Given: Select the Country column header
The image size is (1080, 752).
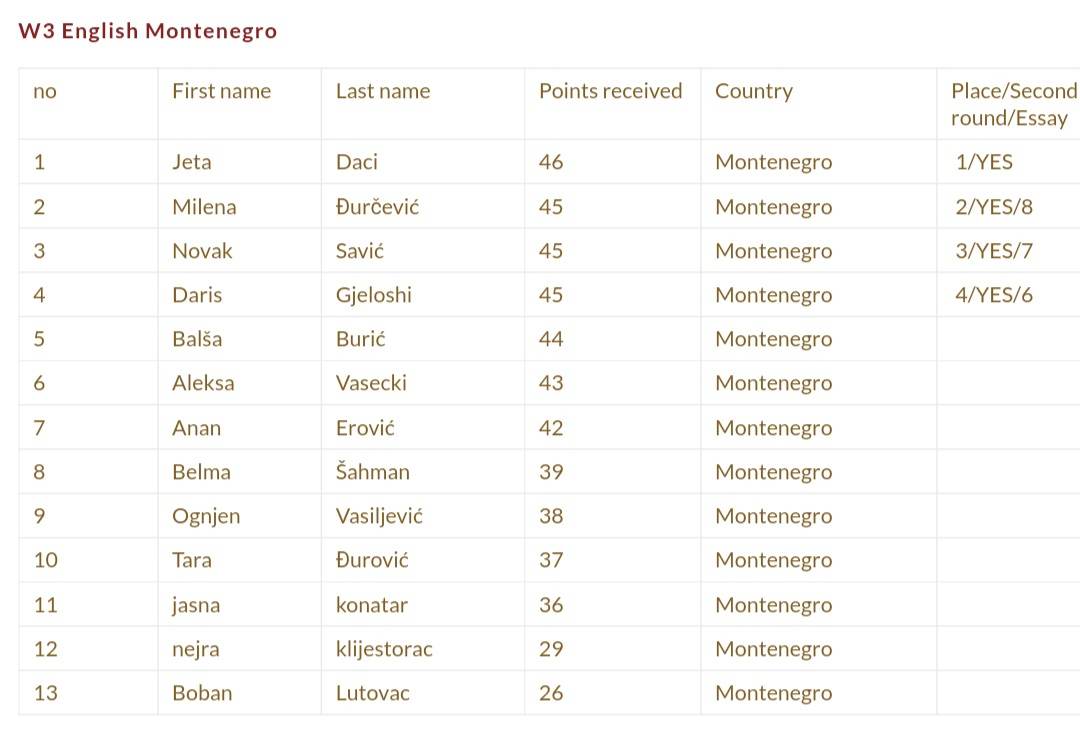Looking at the screenshot, I should pos(754,92).
